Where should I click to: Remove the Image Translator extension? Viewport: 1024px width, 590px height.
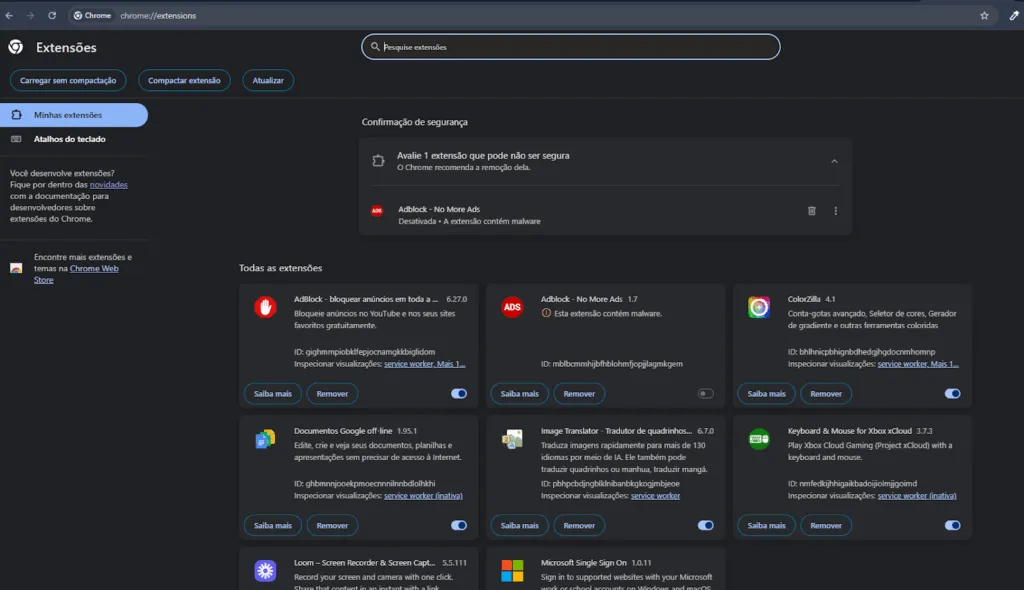[579, 526]
